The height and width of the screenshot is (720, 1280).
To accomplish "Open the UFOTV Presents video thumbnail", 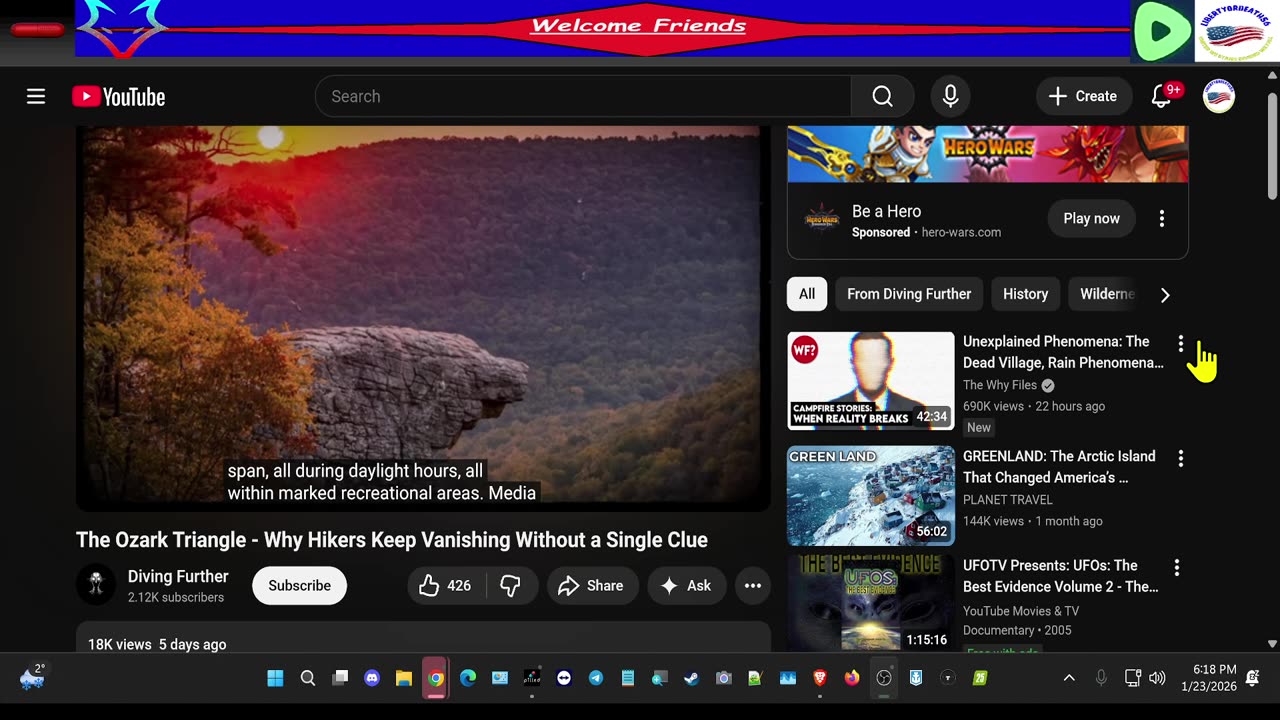I will pos(871,603).
